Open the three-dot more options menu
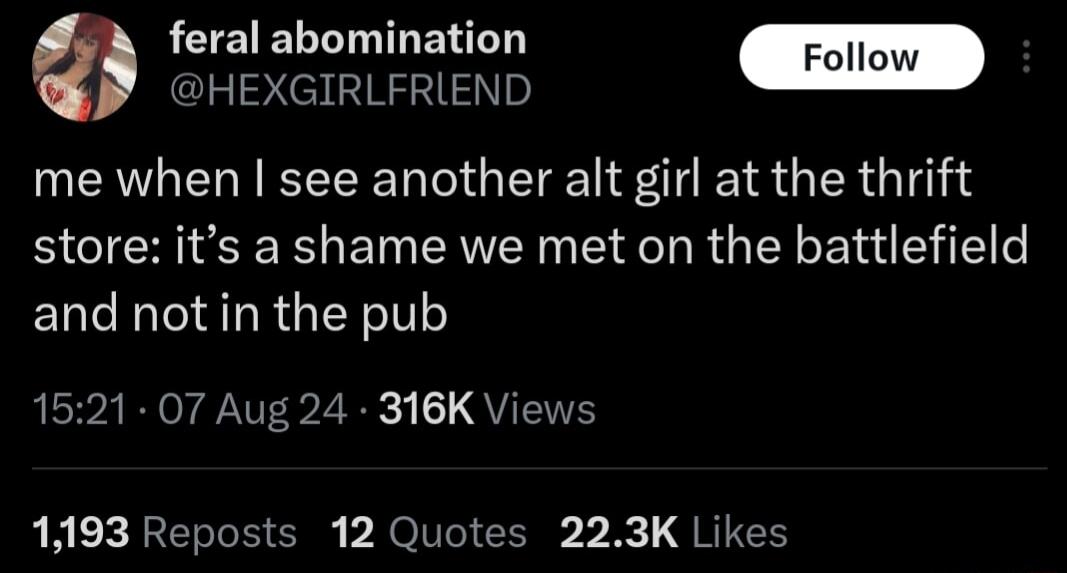This screenshot has width=1067, height=573. click(x=1027, y=56)
